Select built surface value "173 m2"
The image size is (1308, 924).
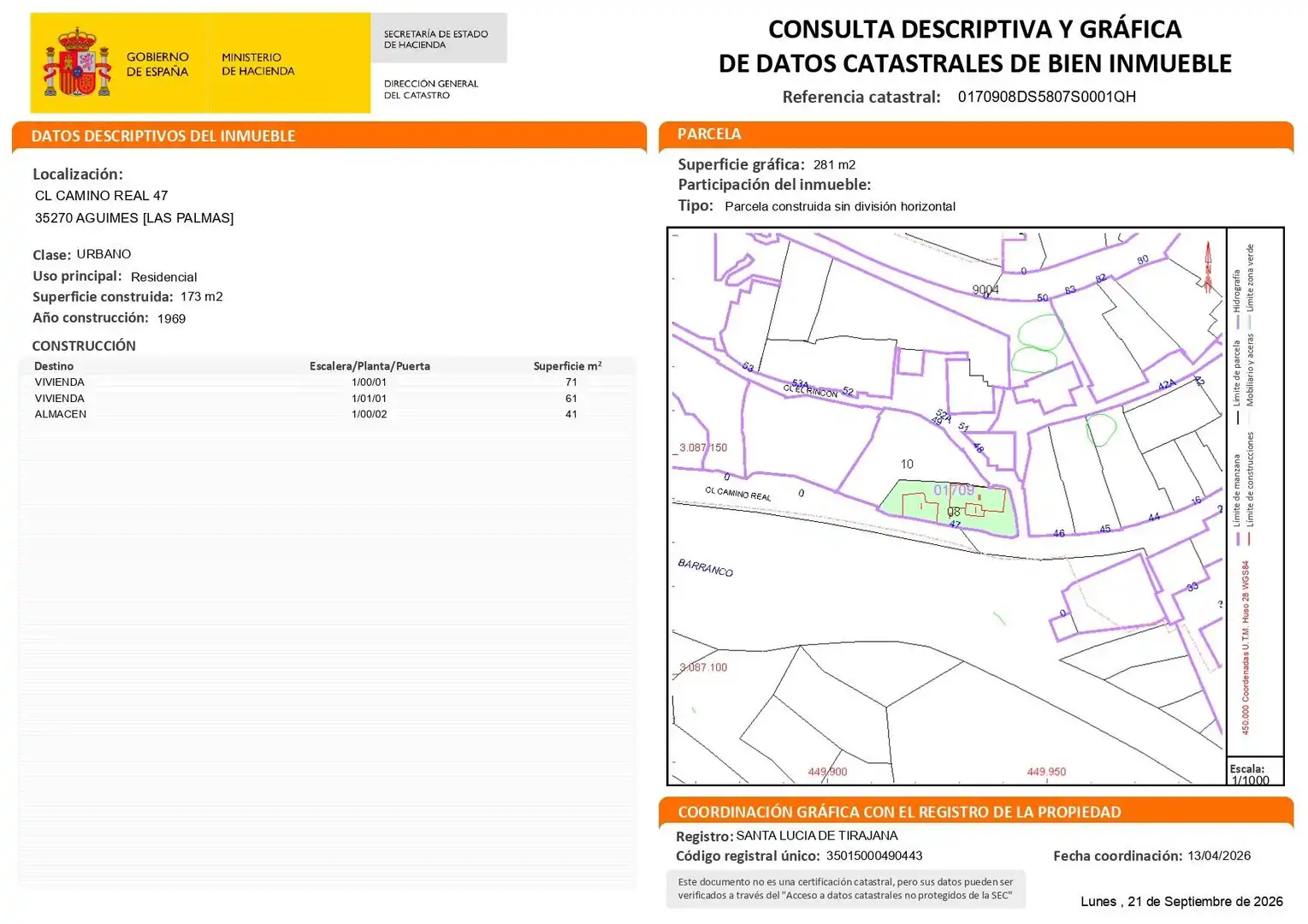pos(201,297)
